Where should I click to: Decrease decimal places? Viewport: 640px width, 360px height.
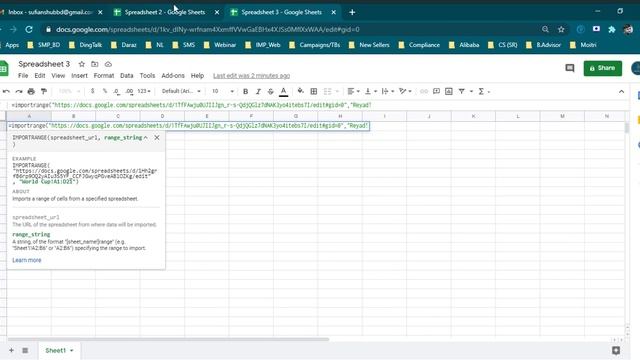[x=117, y=91]
